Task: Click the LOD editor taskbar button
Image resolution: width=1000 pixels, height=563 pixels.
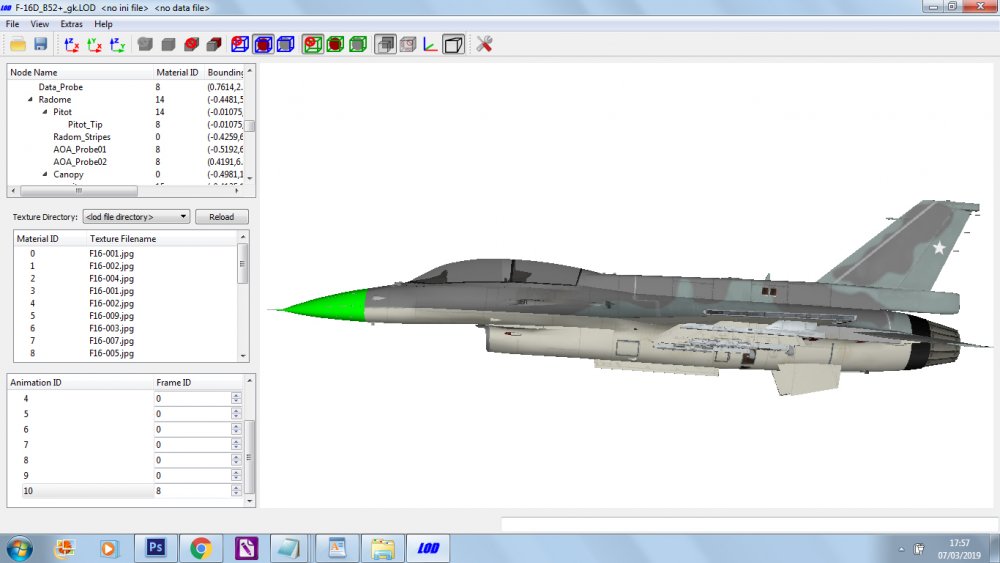Action: pos(428,548)
